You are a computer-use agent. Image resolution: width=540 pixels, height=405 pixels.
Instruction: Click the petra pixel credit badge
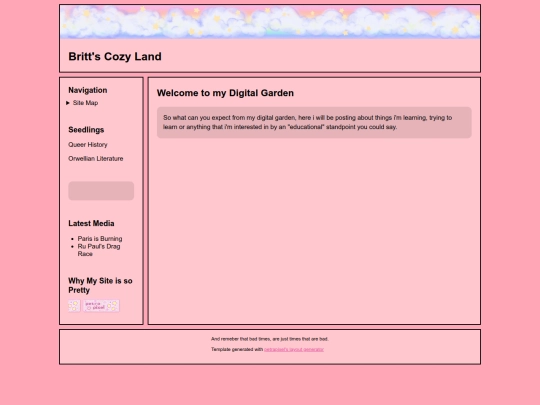point(101,306)
